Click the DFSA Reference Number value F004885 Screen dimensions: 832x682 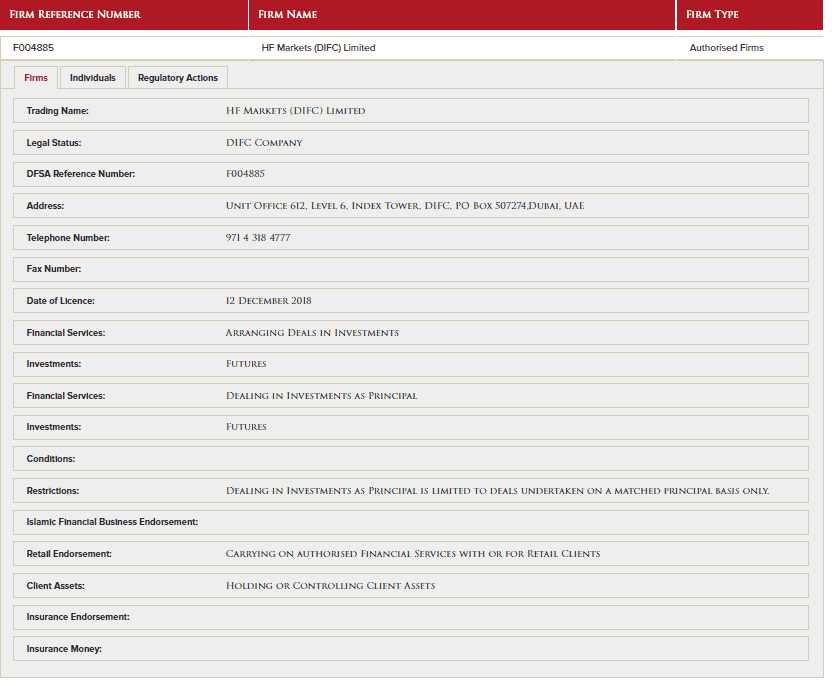pos(245,174)
